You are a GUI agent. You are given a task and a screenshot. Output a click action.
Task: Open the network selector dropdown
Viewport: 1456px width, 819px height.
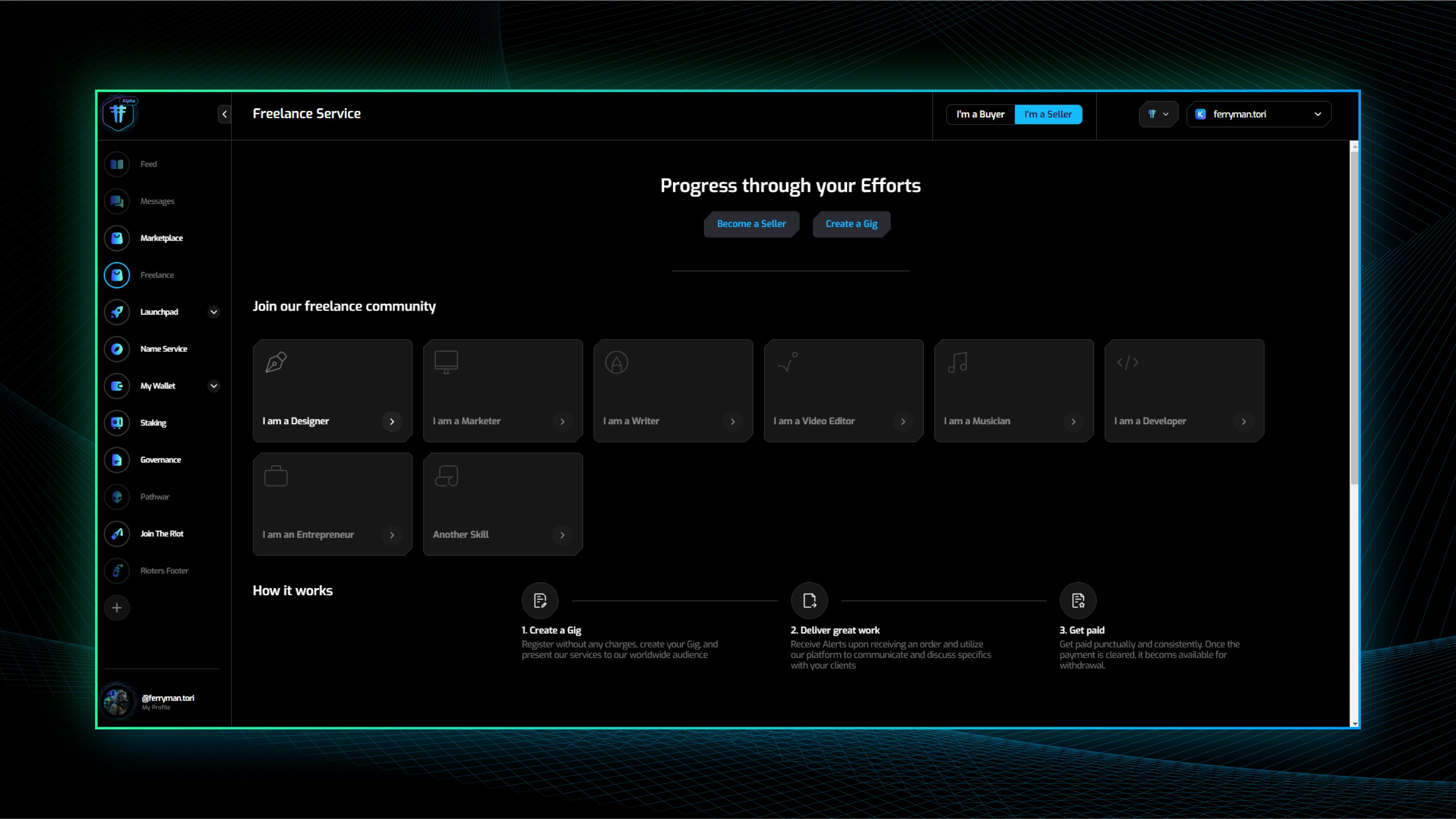click(x=1158, y=114)
